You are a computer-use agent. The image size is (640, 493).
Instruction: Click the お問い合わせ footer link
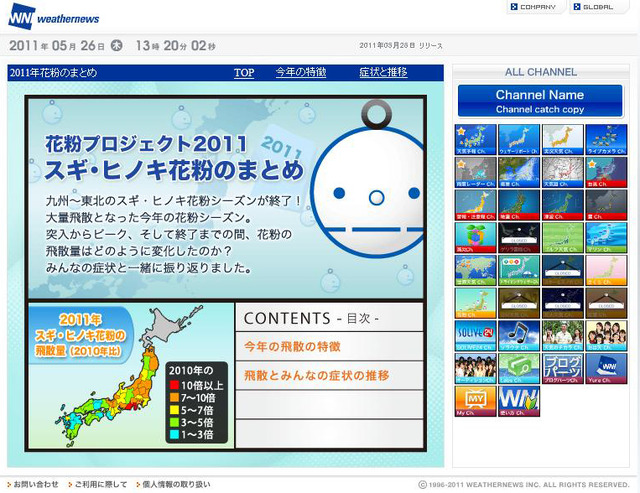pos(36,484)
